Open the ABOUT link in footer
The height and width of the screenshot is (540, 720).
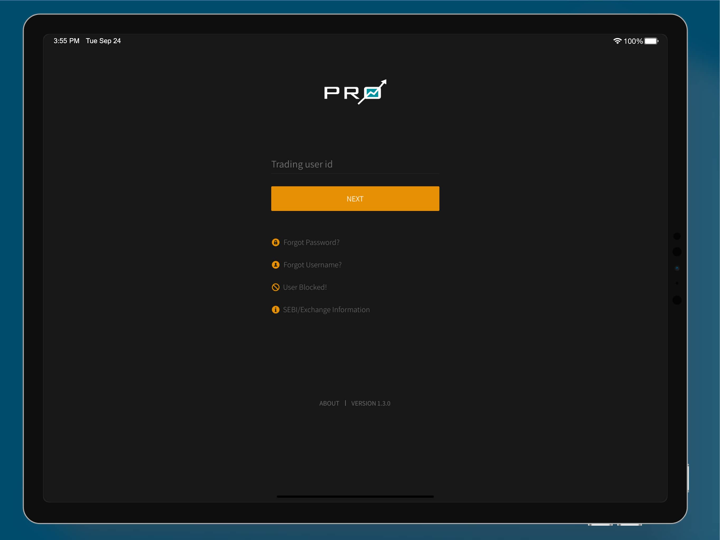(x=329, y=403)
